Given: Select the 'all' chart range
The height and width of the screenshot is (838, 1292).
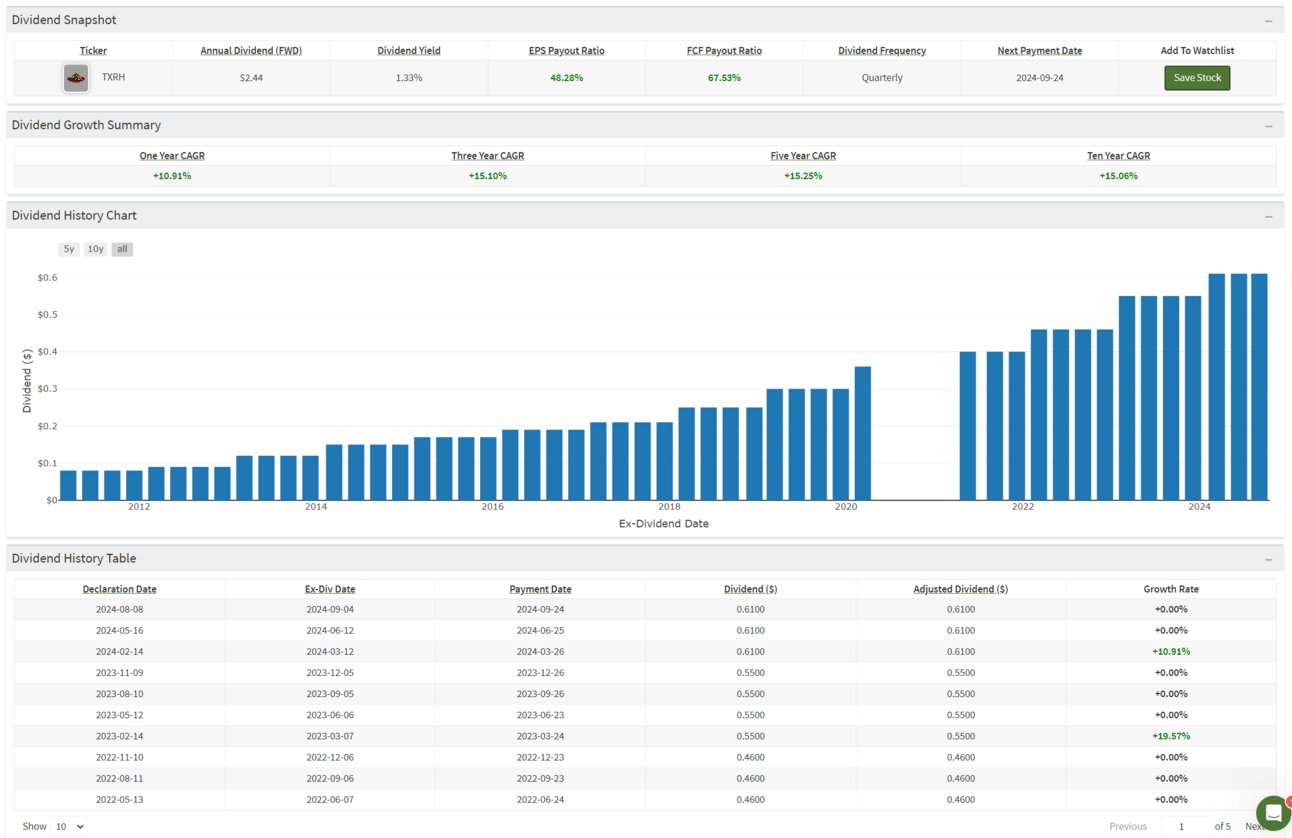Looking at the screenshot, I should click(x=122, y=249).
